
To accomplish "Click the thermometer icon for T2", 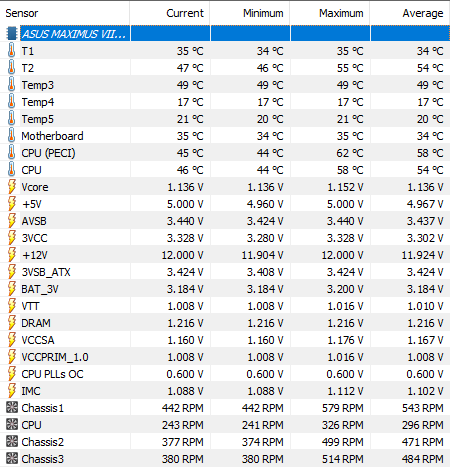I will tap(11, 68).
